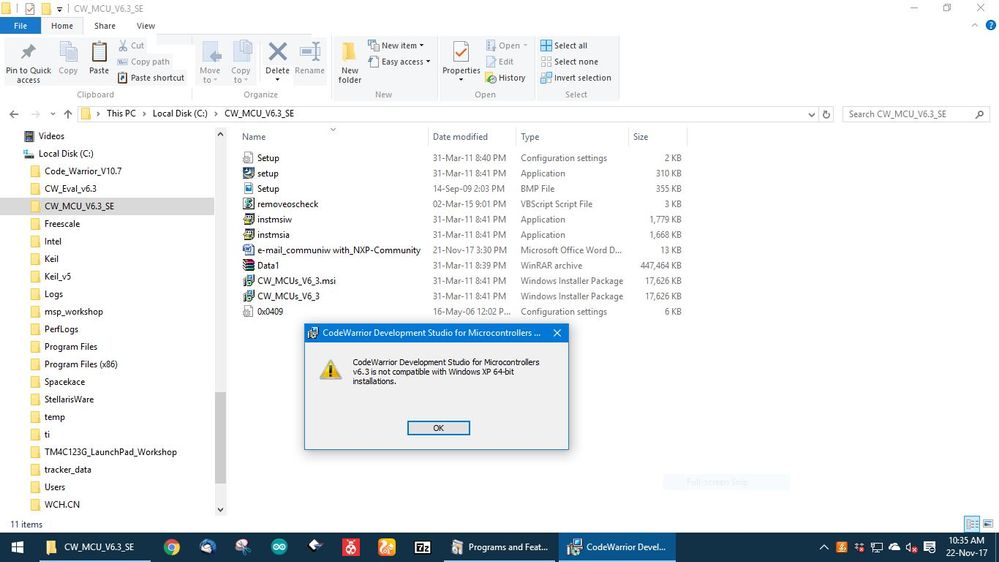Click the Refresh button
This screenshot has width=999, height=562.
click(x=826, y=115)
